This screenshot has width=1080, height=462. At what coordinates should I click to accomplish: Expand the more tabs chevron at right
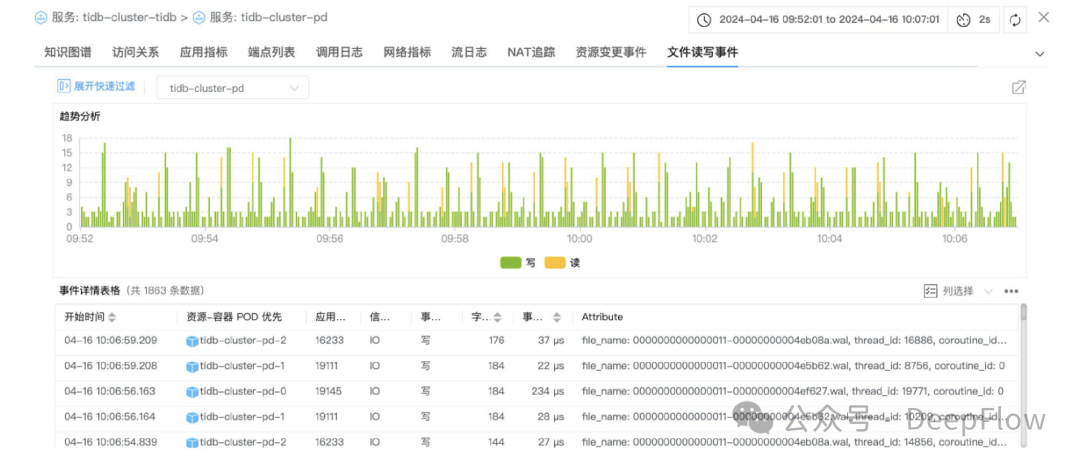pos(1040,54)
